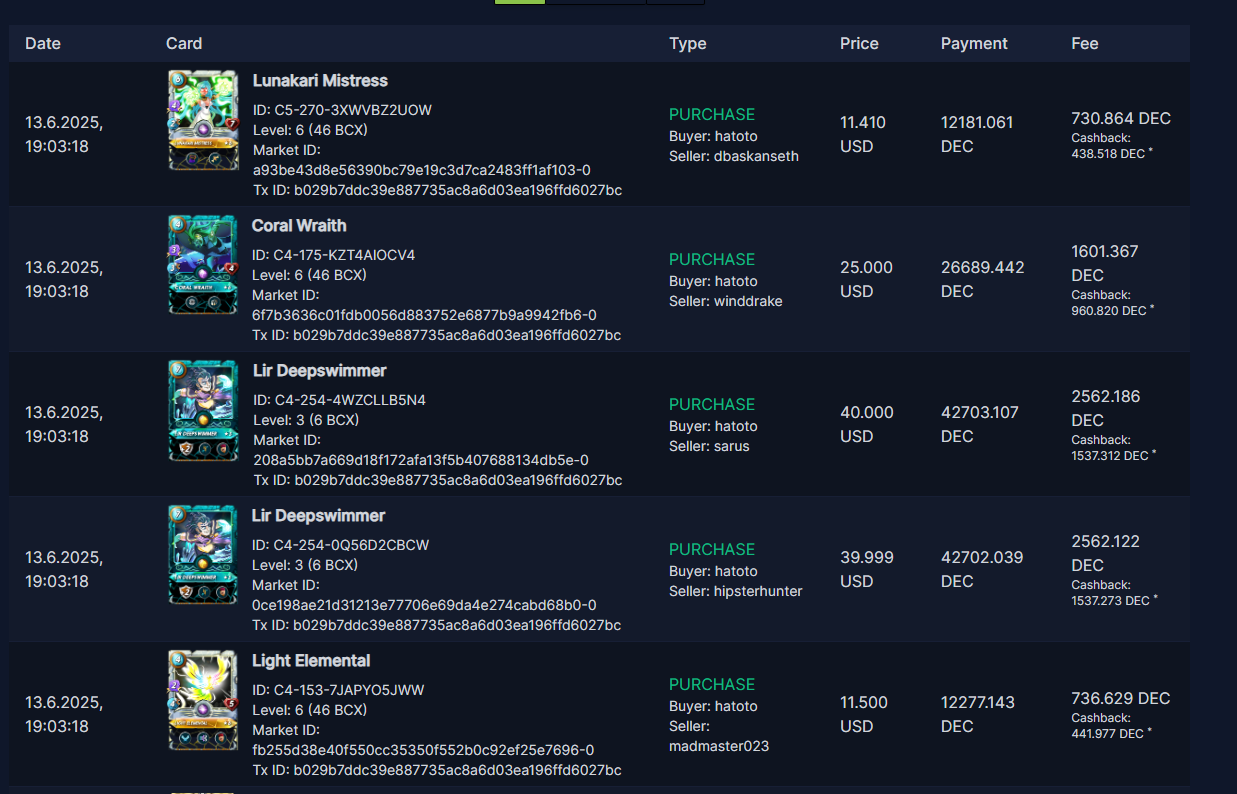Screen dimensions: 1237x794
Task: Click the 1601.367 DEC fee
Action: coord(1105,263)
